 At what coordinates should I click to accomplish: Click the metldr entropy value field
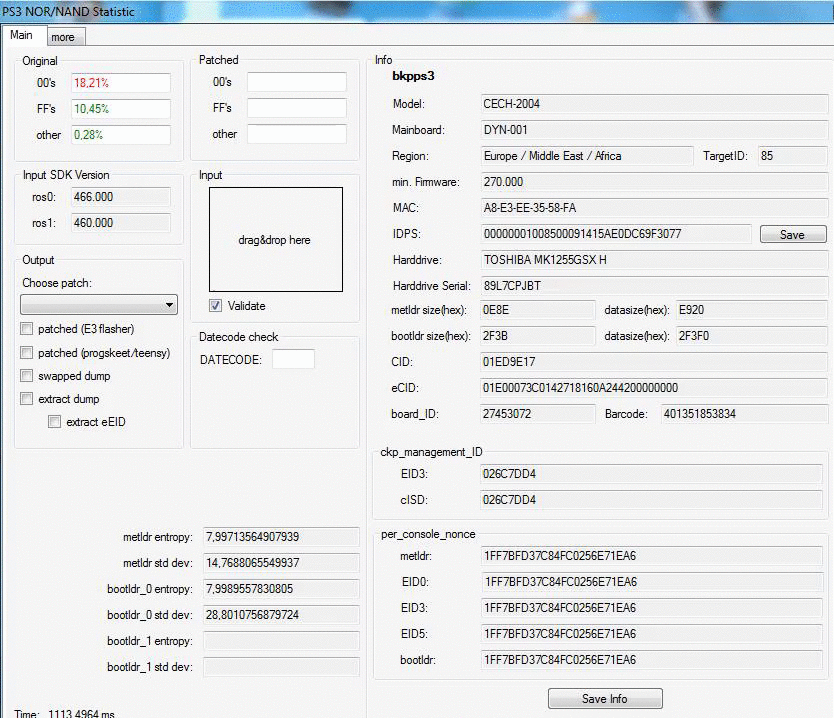click(281, 537)
